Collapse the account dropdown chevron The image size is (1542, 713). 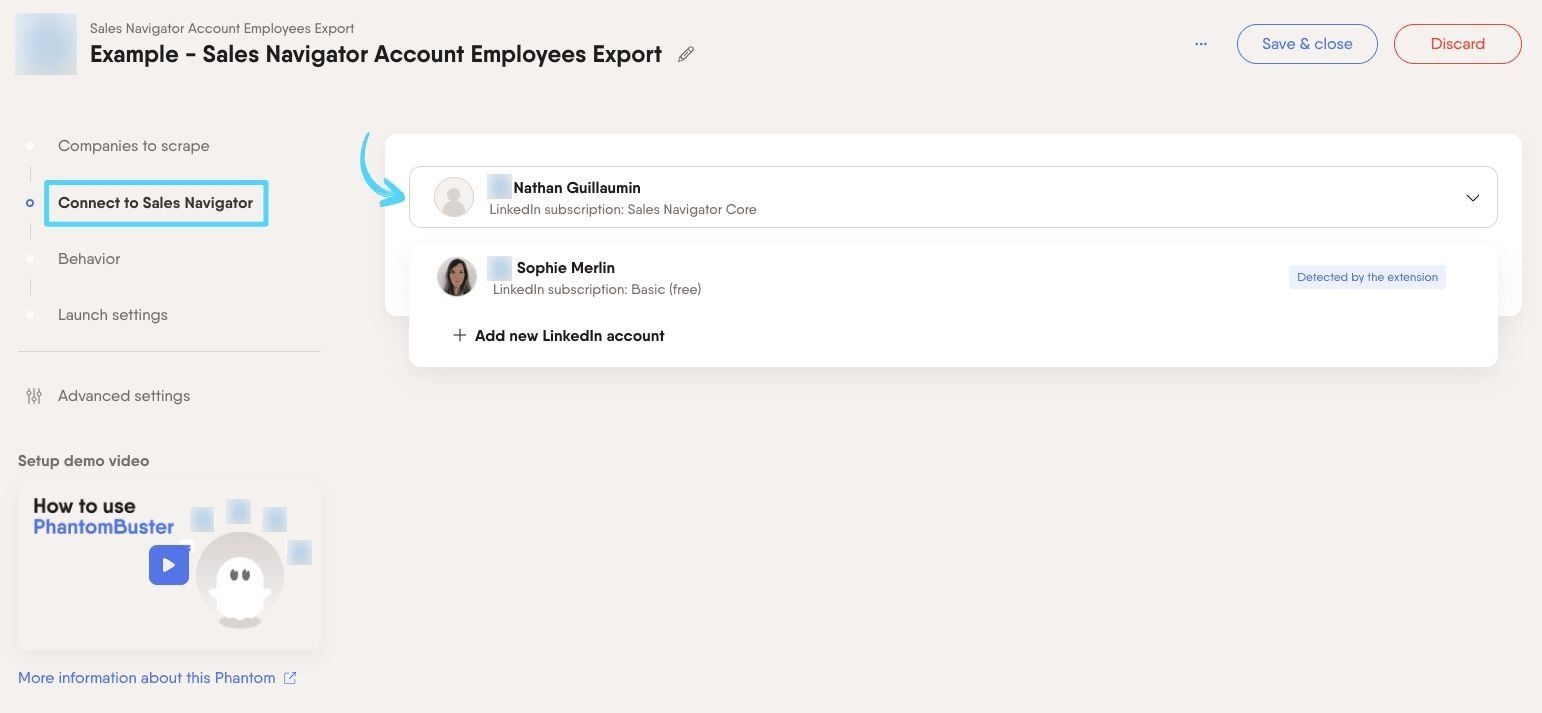point(1472,198)
